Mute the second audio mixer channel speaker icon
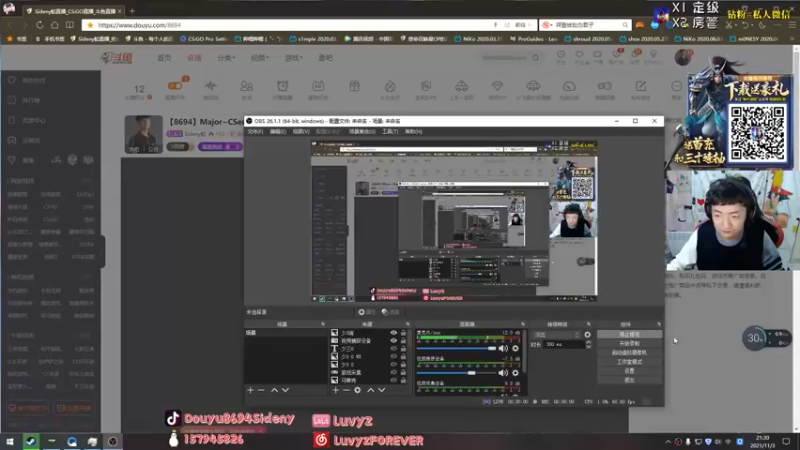 pyautogui.click(x=503, y=373)
